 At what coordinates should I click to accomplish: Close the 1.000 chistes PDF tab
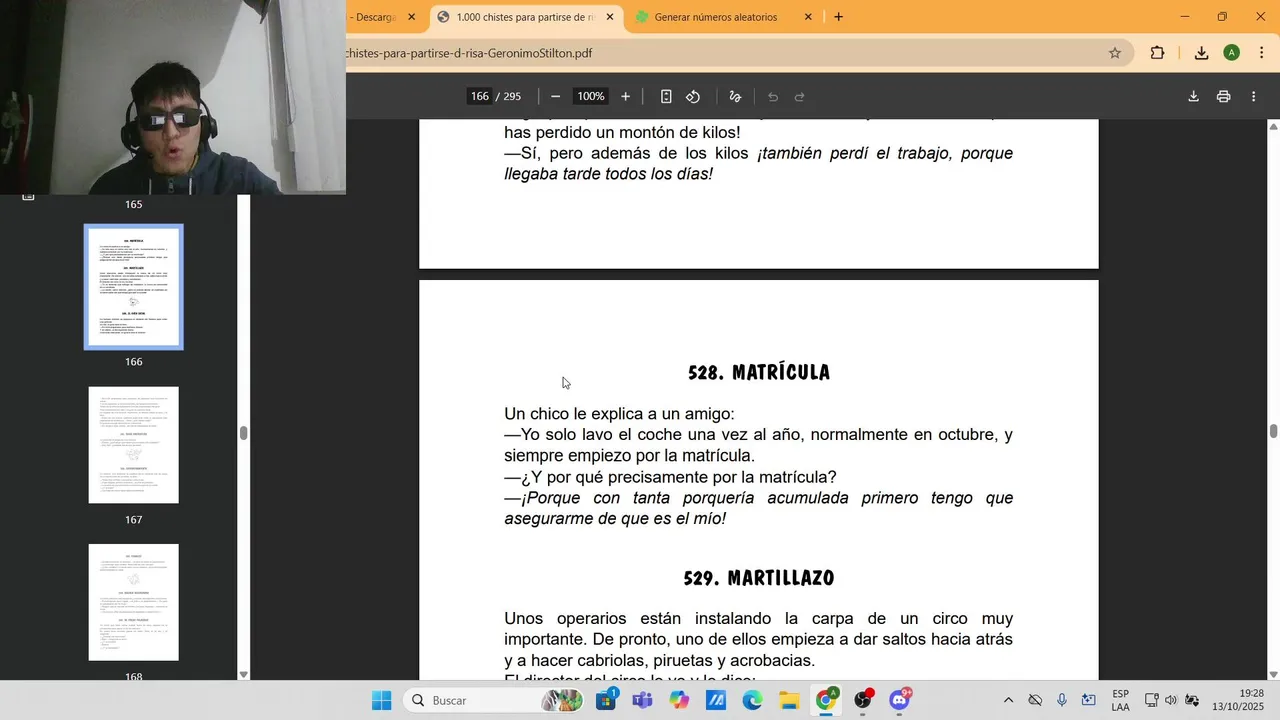point(610,17)
